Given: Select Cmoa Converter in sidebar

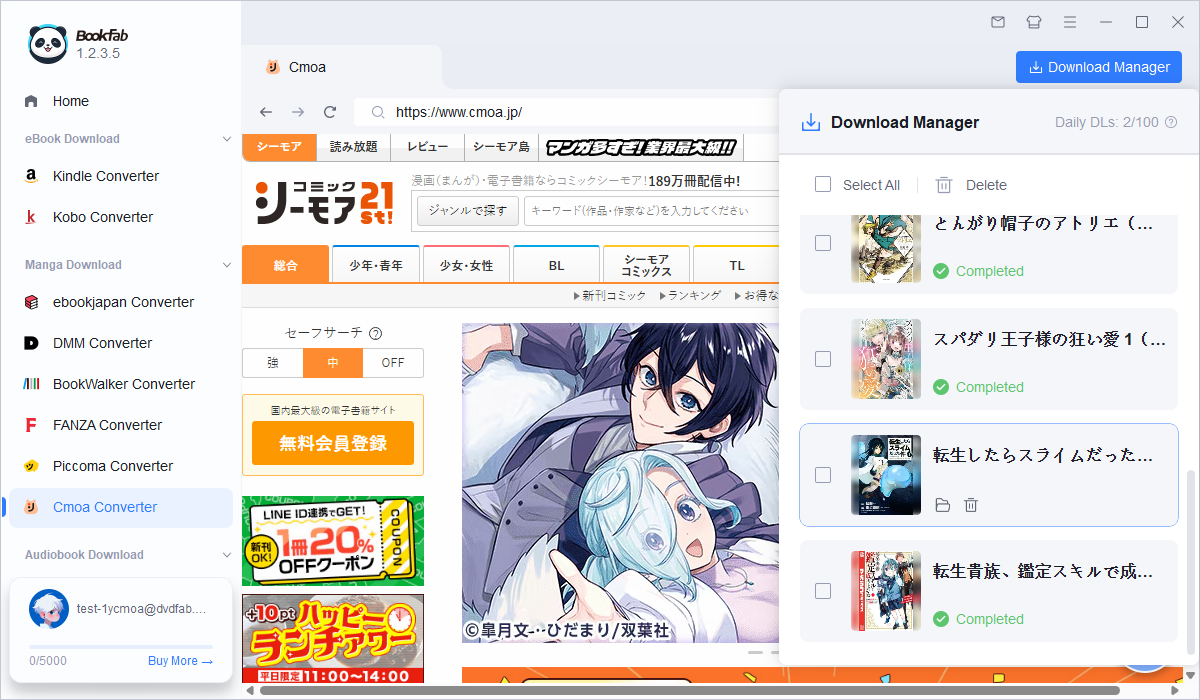Looking at the screenshot, I should pyautogui.click(x=121, y=507).
